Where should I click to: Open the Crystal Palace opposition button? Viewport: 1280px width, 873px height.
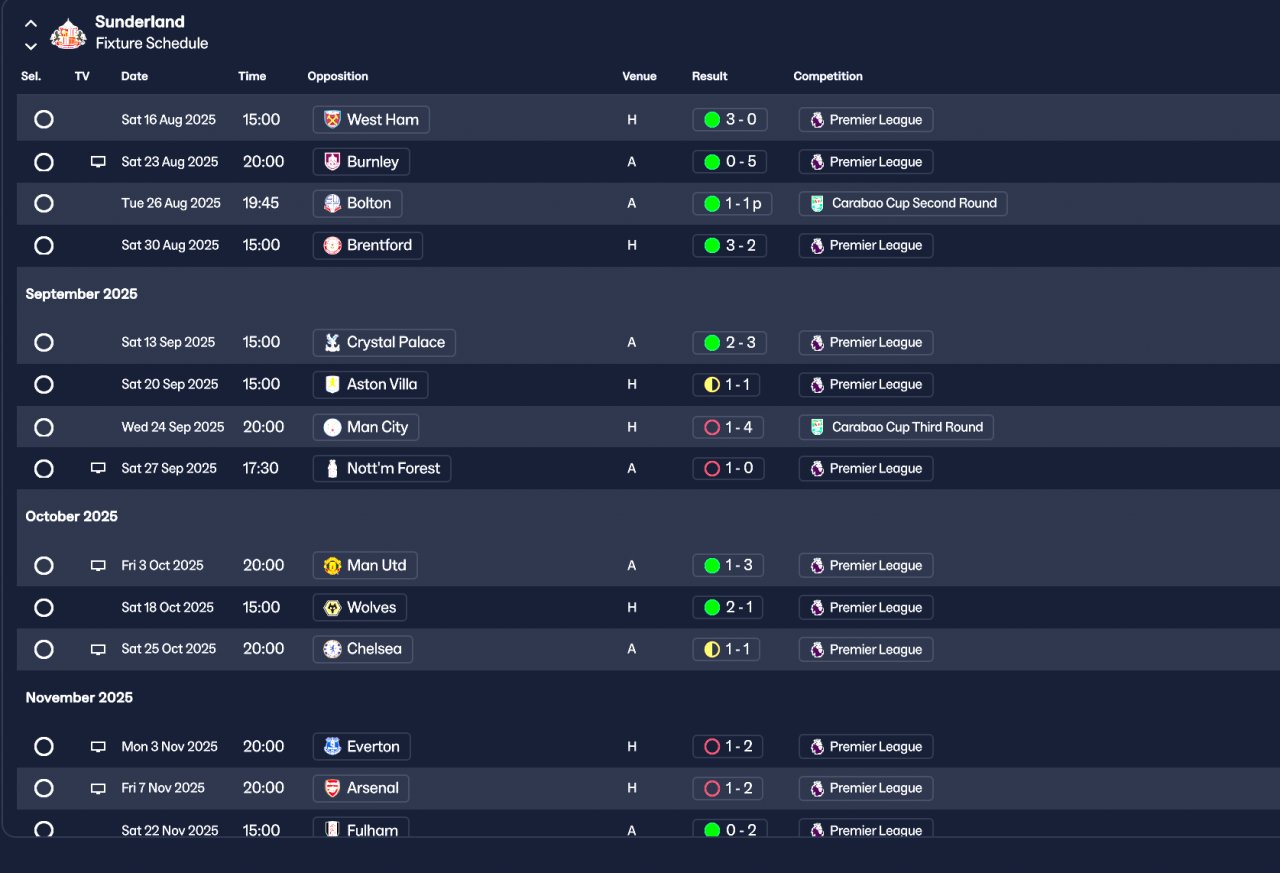[384, 342]
